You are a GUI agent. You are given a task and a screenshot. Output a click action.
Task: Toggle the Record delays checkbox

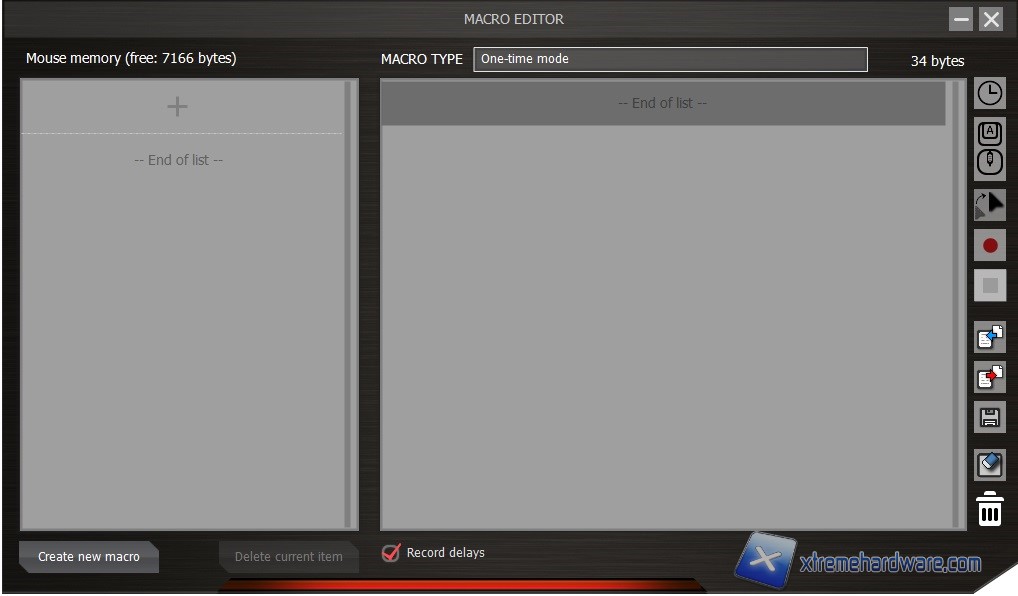[391, 553]
